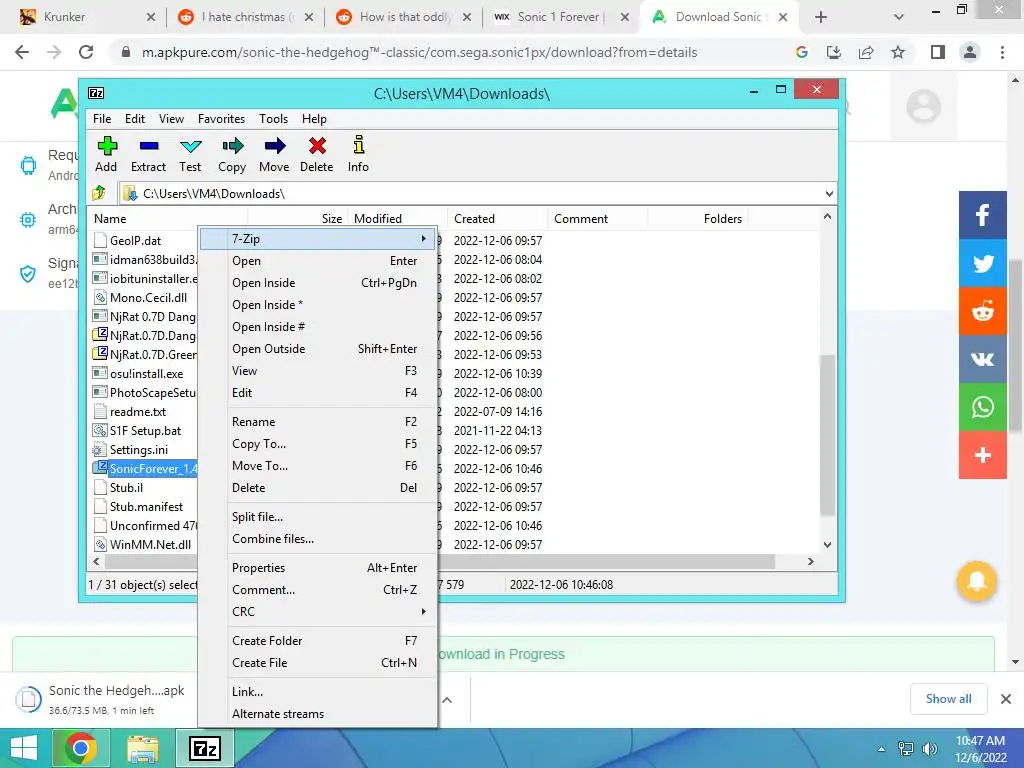Expand the 7-Zip submenu in context menu

pos(318,239)
